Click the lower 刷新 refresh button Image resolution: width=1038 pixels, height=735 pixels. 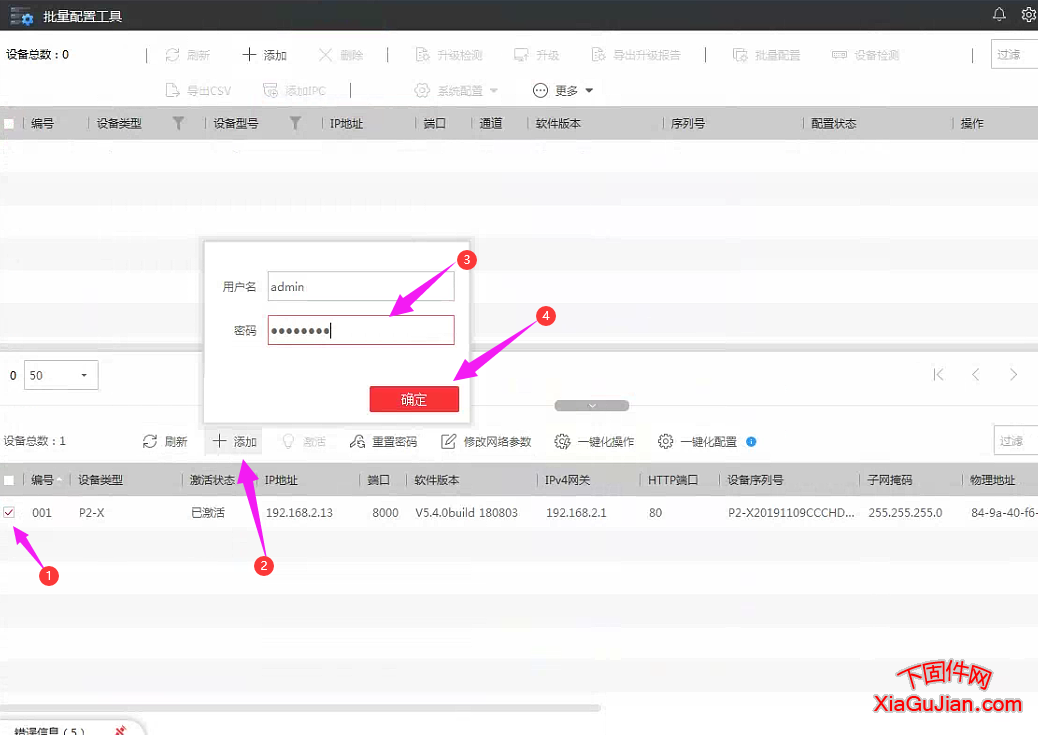pyautogui.click(x=165, y=442)
